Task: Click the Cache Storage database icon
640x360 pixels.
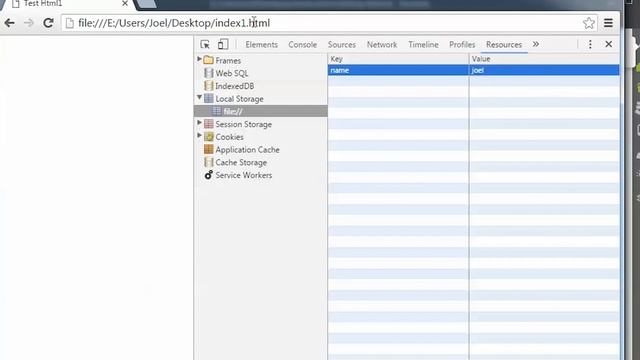Action: [x=209, y=162]
